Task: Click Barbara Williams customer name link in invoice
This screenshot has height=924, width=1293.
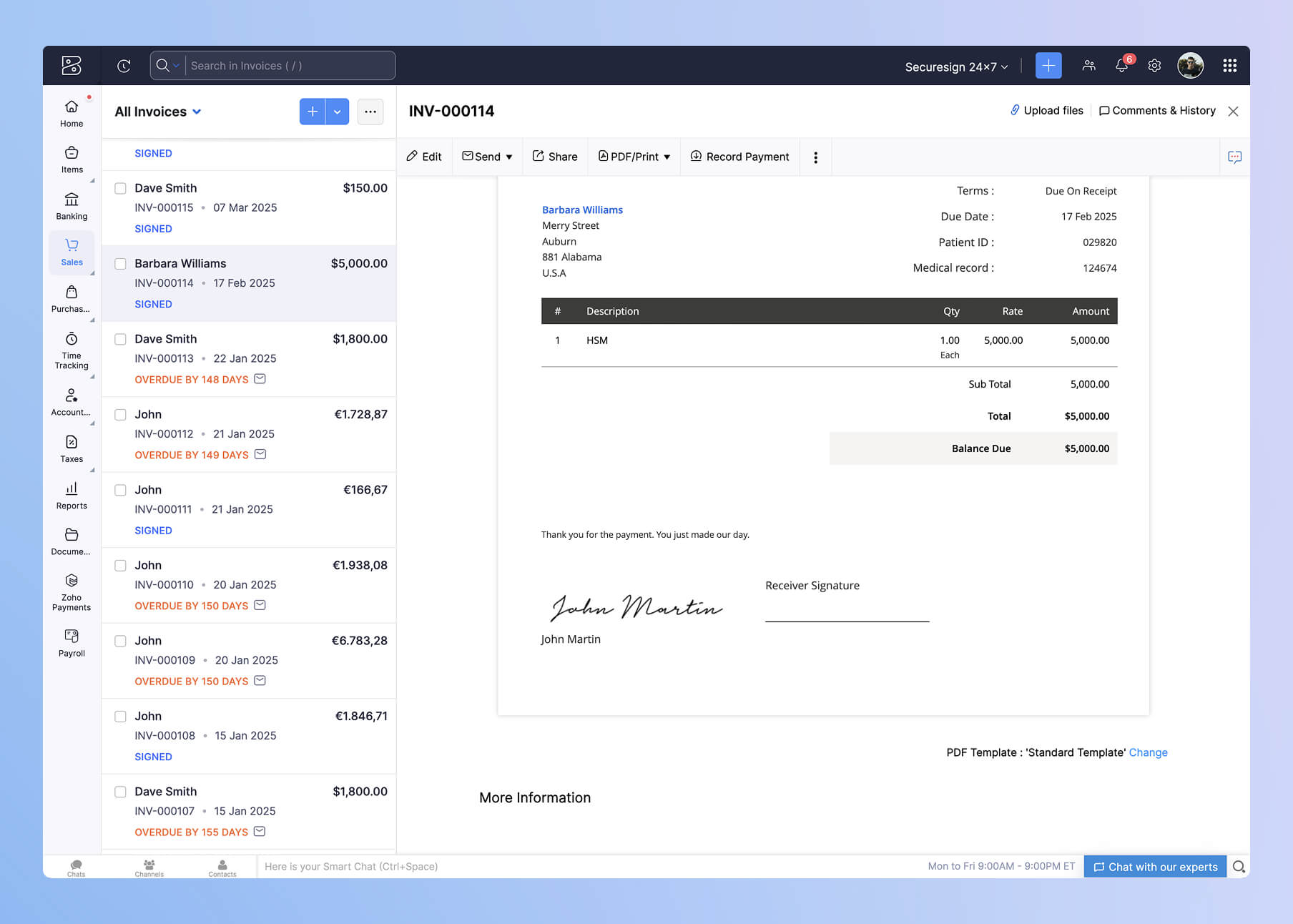Action: pos(582,210)
